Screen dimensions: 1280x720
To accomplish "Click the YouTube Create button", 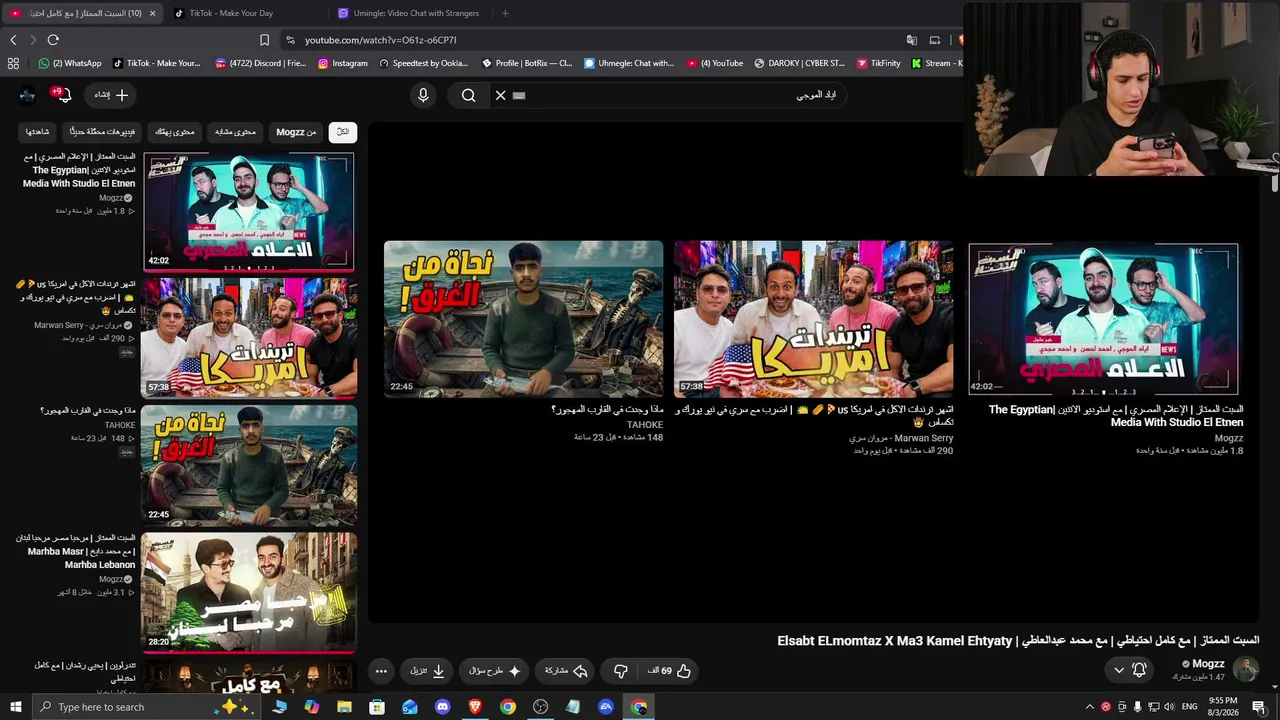I will pos(112,95).
